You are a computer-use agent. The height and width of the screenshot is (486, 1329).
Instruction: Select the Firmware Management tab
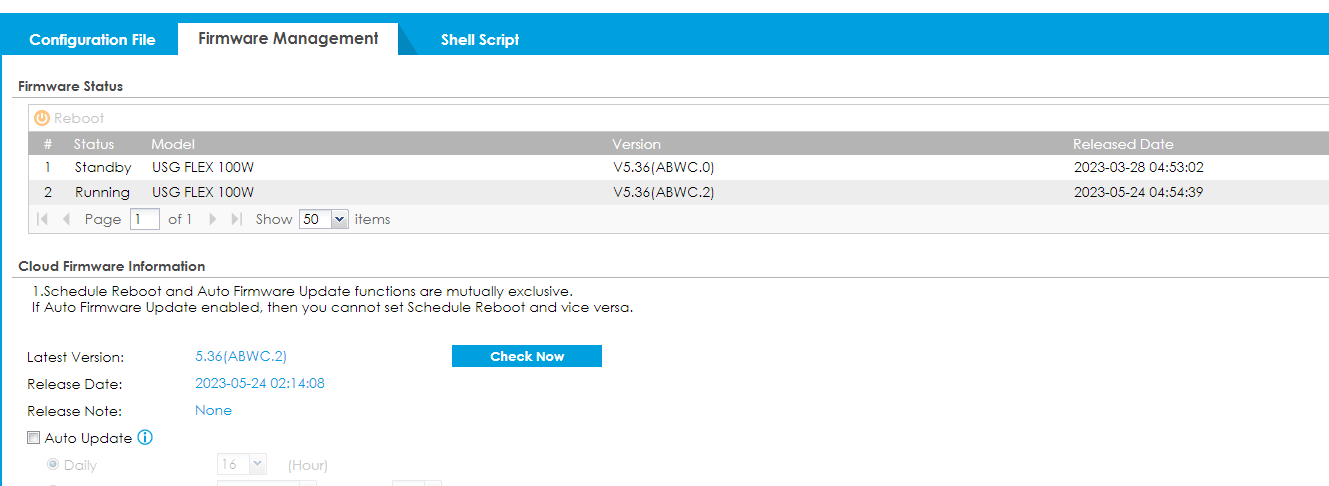point(288,39)
